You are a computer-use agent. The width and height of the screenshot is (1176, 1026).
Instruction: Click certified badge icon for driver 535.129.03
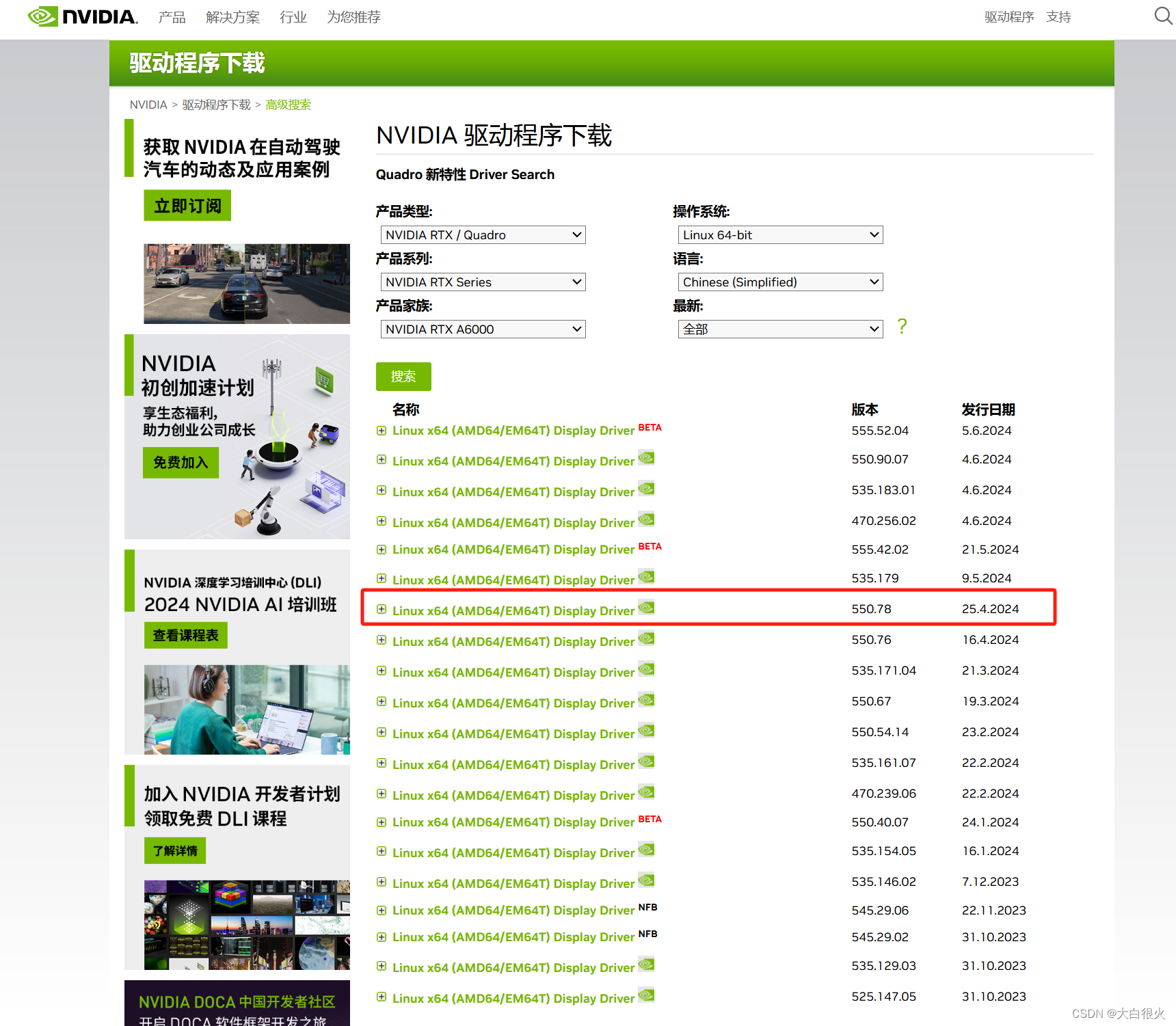pos(646,964)
